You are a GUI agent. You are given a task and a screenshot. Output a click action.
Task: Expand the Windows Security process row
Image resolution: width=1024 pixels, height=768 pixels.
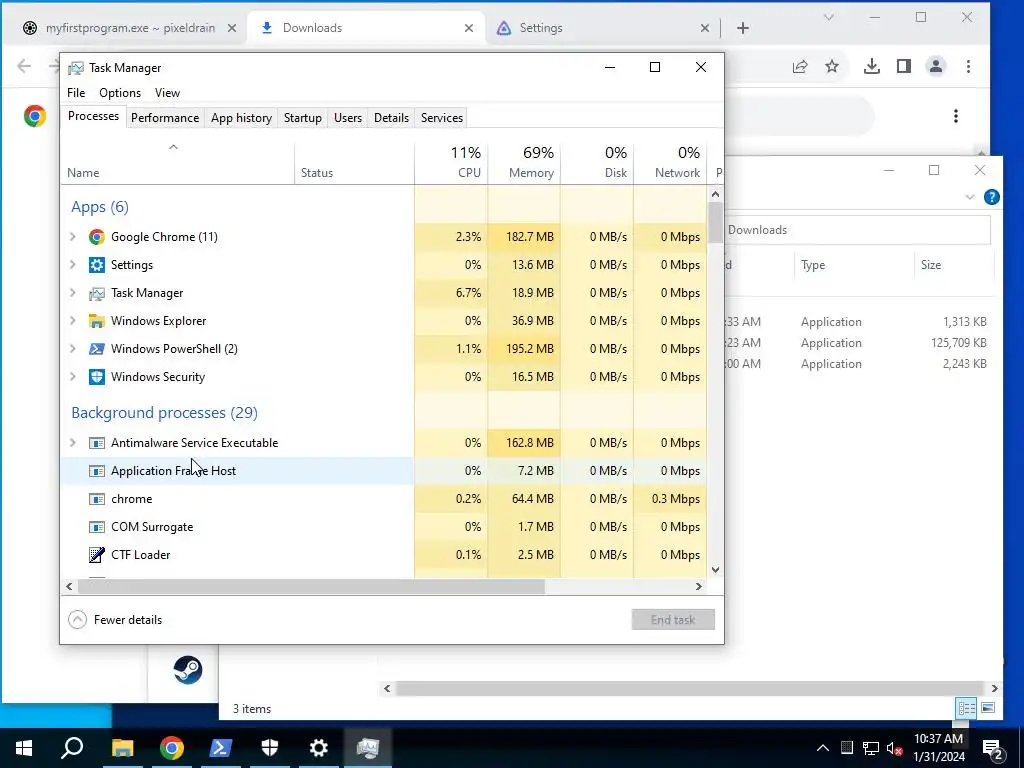tap(73, 377)
